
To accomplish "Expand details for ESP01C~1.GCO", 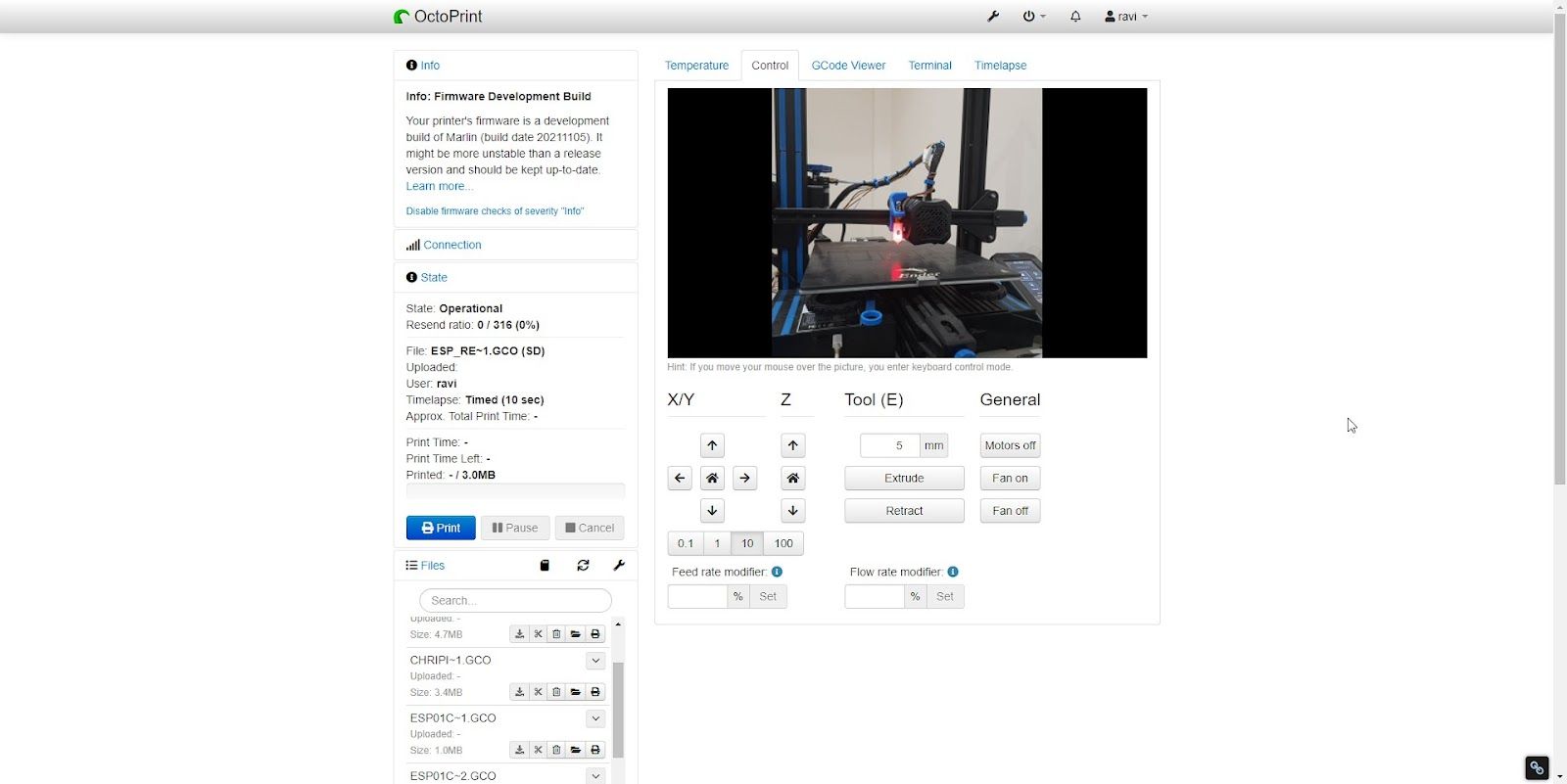I will point(595,718).
